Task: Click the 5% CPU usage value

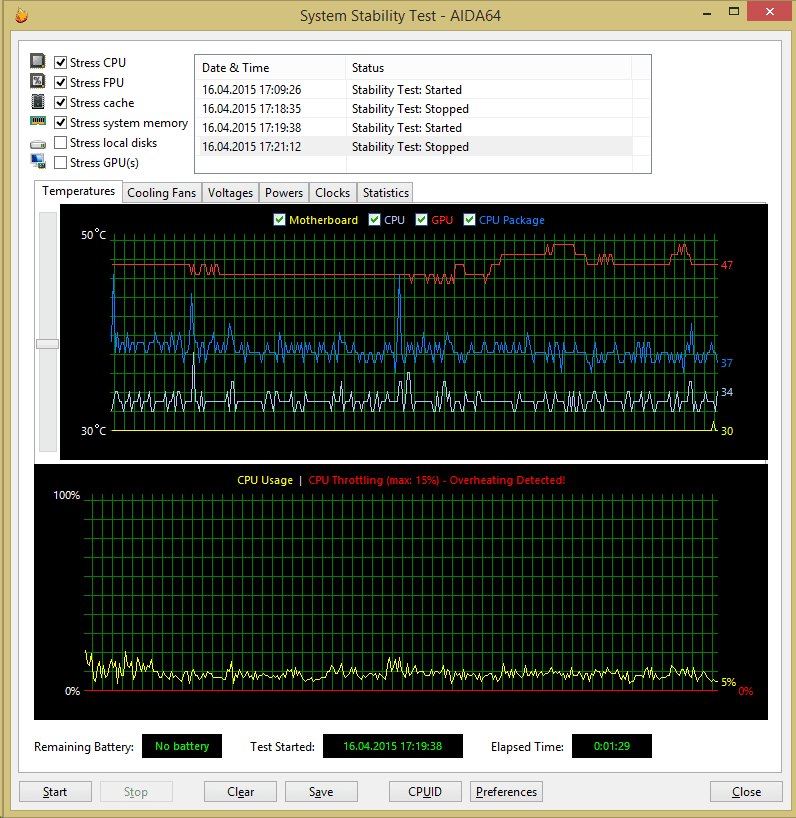Action: point(729,682)
